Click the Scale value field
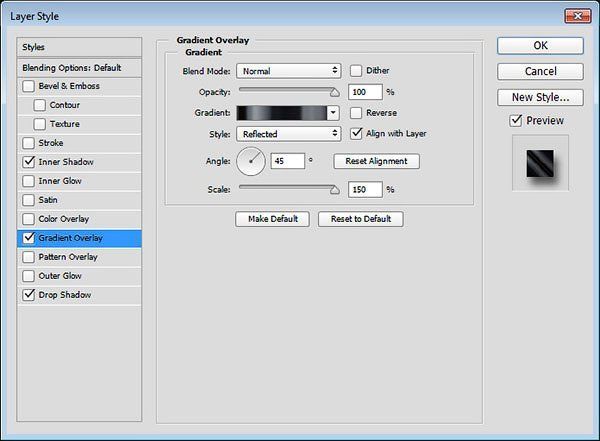This screenshot has width=600, height=441. click(x=365, y=189)
